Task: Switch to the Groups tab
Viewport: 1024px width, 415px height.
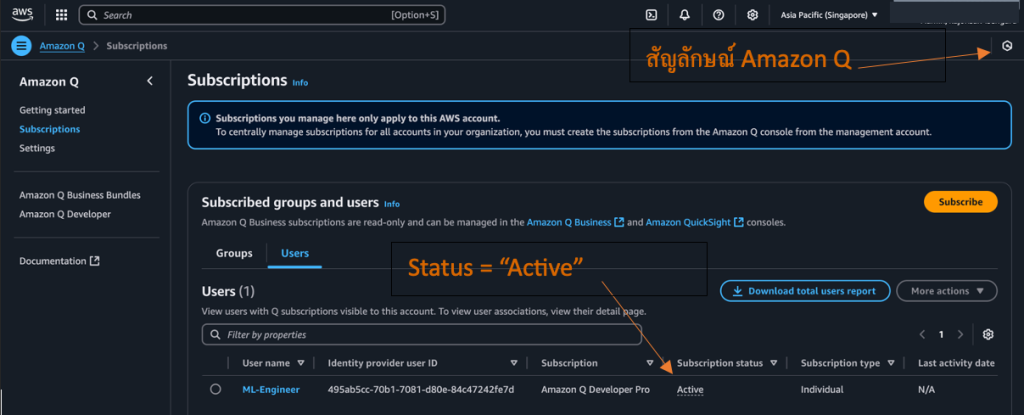Action: pyautogui.click(x=234, y=253)
